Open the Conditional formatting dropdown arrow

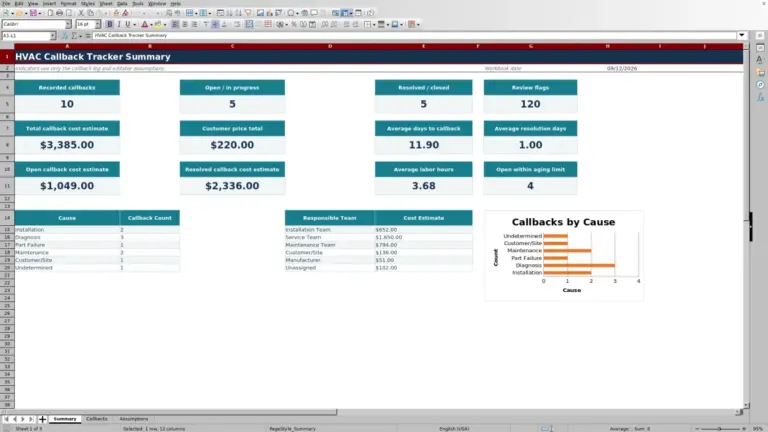click(x=418, y=24)
